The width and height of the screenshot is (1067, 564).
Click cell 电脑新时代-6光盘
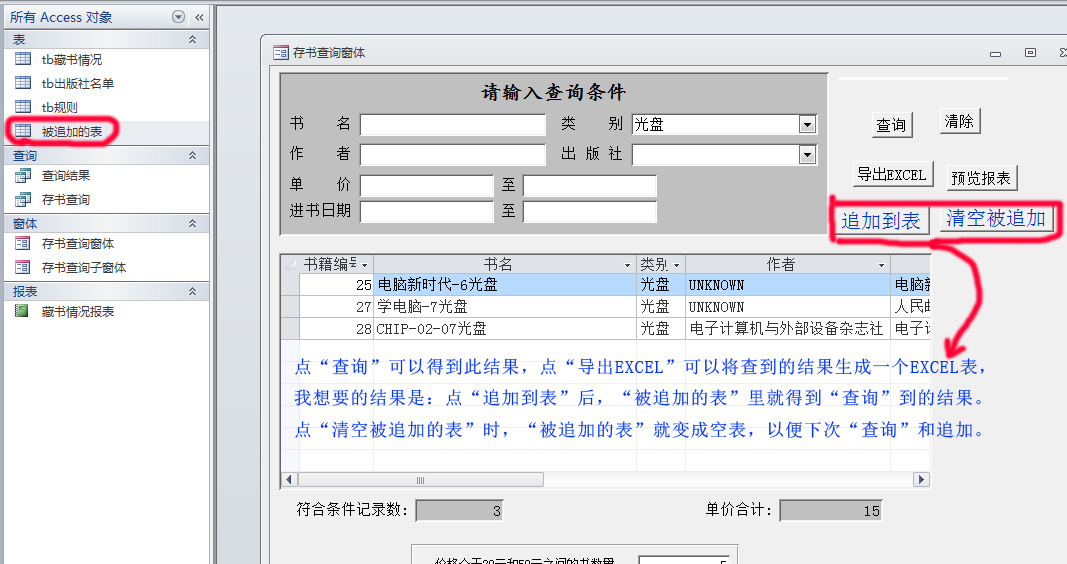[x=505, y=284]
